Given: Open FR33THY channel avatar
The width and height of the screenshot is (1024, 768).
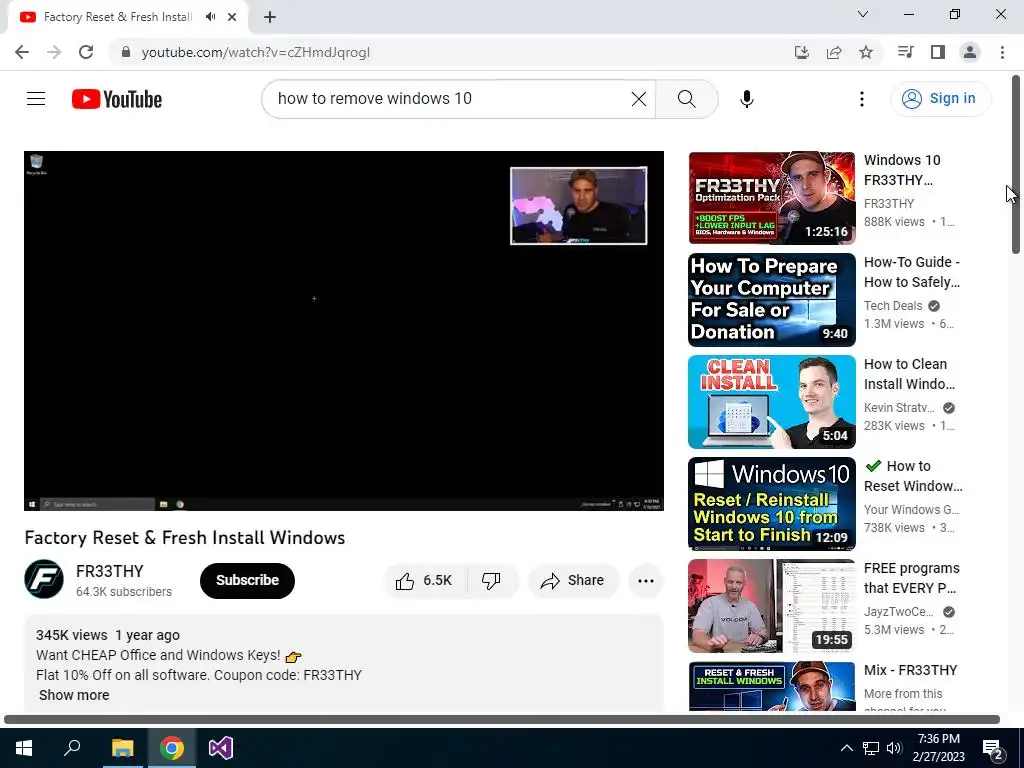Looking at the screenshot, I should tap(44, 579).
